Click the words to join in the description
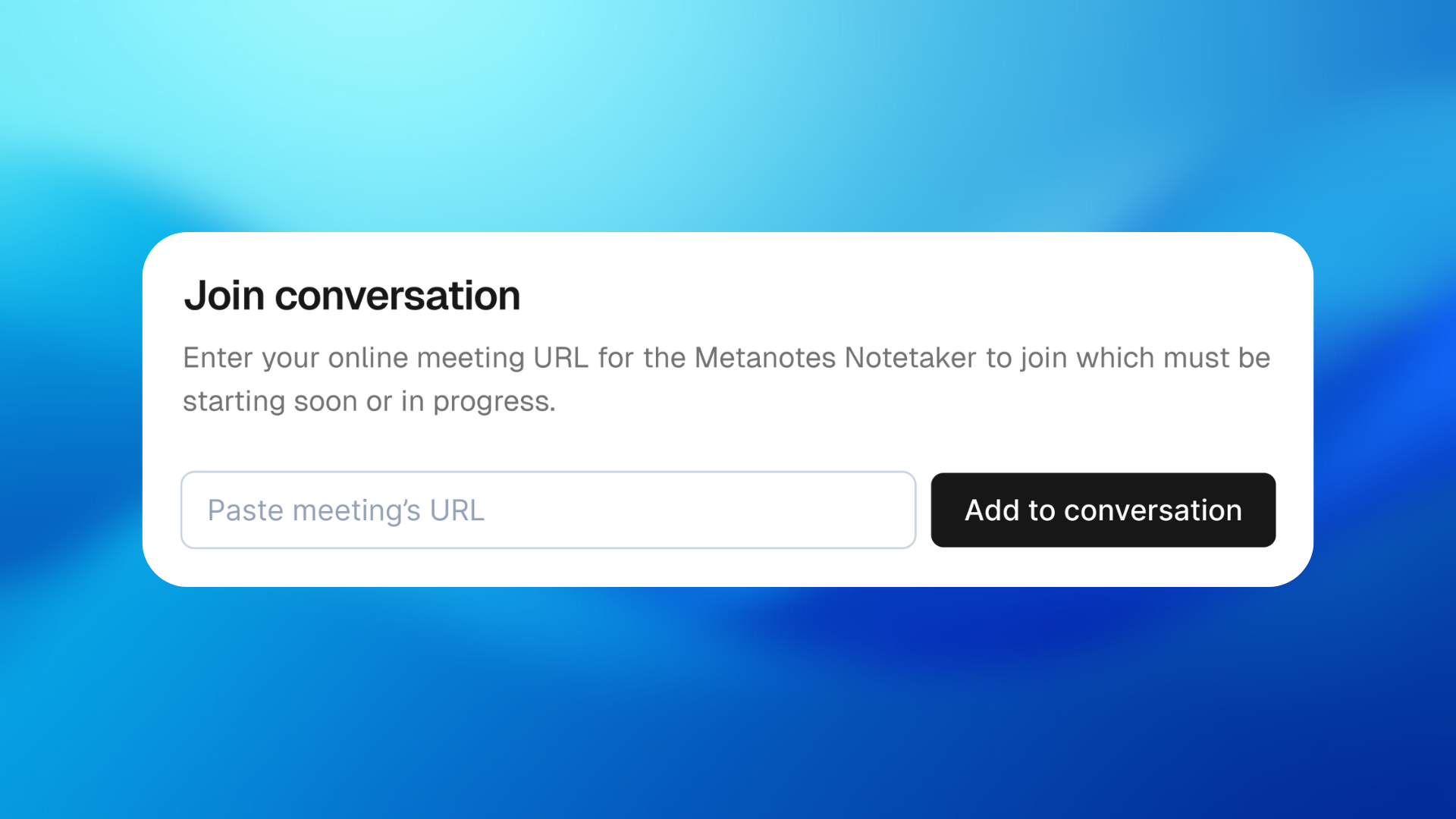 pyautogui.click(x=1026, y=357)
